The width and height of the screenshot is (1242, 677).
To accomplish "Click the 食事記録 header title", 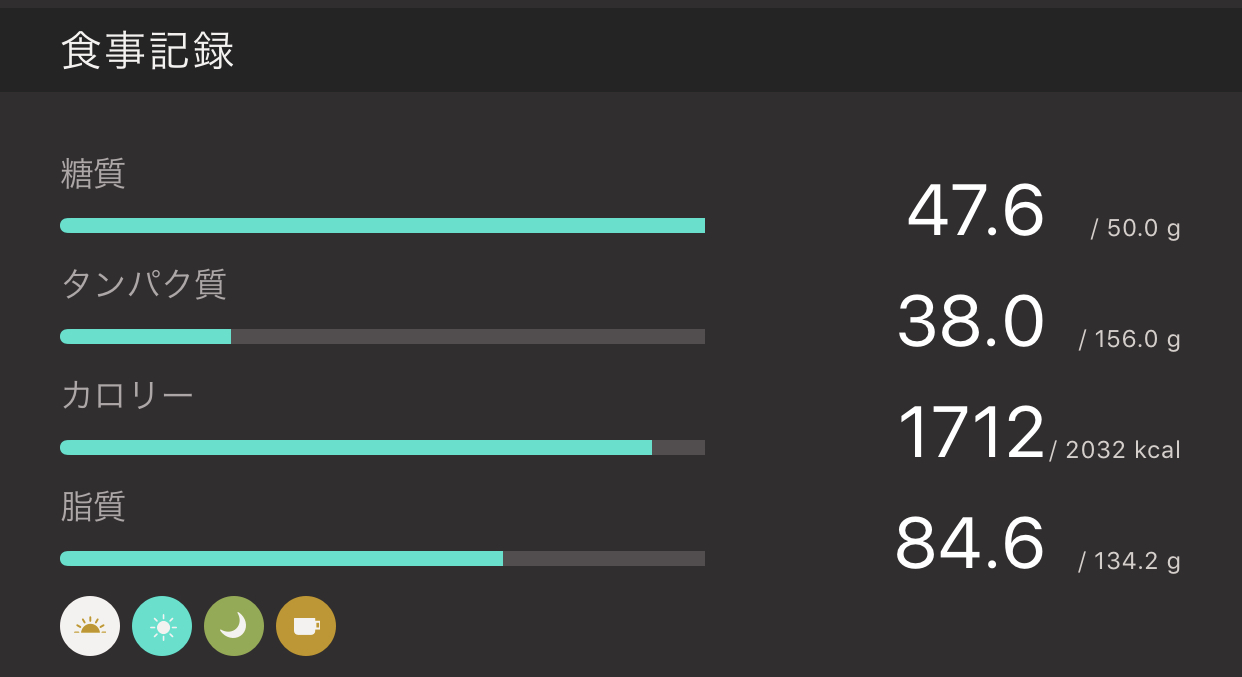I will (148, 51).
